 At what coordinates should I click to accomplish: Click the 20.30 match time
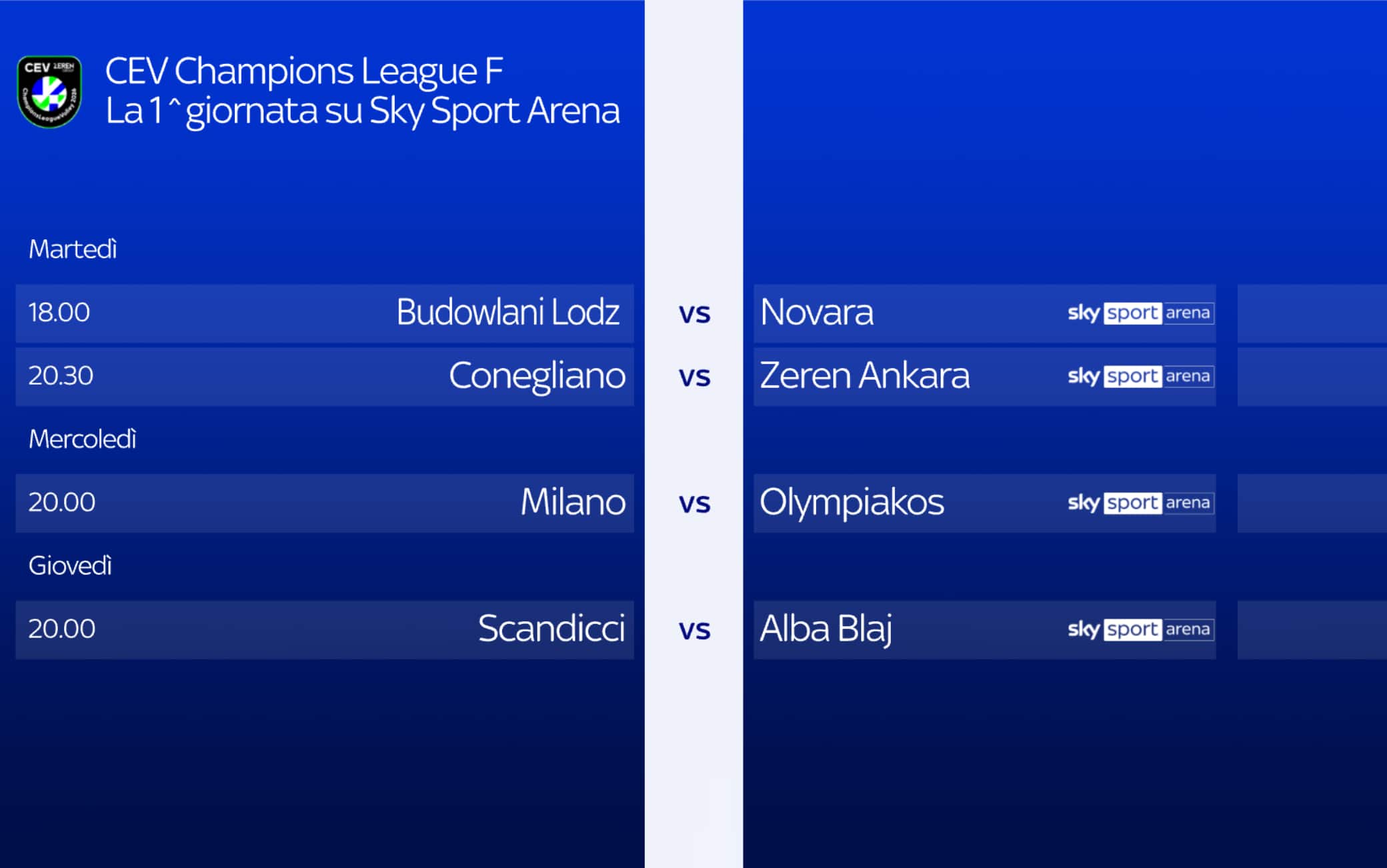click(x=61, y=376)
